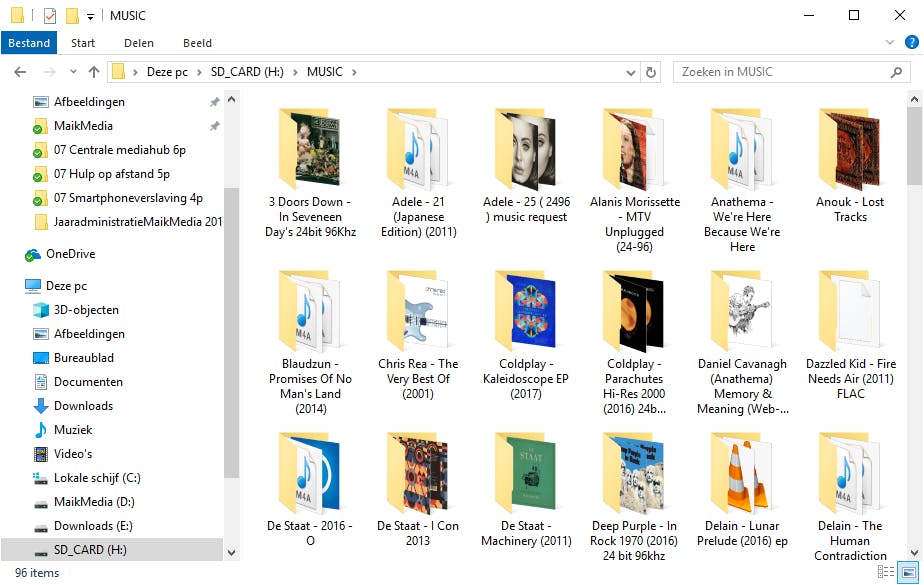Image resolution: width=924 pixels, height=585 pixels.
Task: Select OneDrive in navigation pane
Action: (x=70, y=254)
